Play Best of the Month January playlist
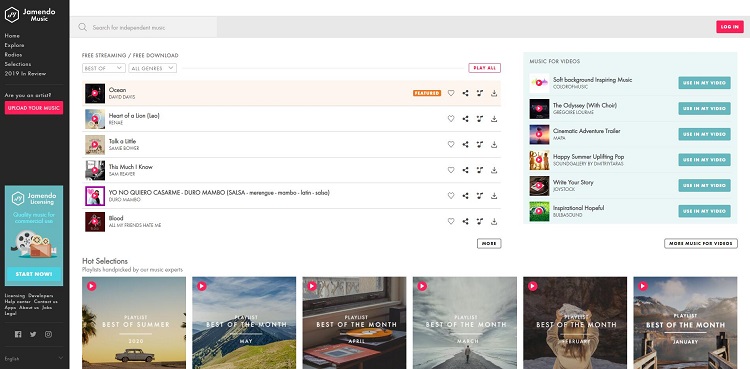 (643, 286)
